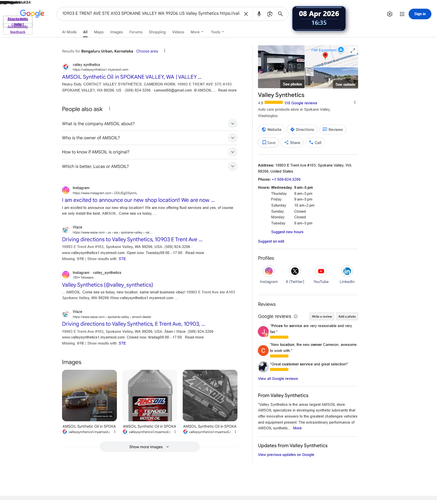Open the YouTube profile icon

(321, 271)
